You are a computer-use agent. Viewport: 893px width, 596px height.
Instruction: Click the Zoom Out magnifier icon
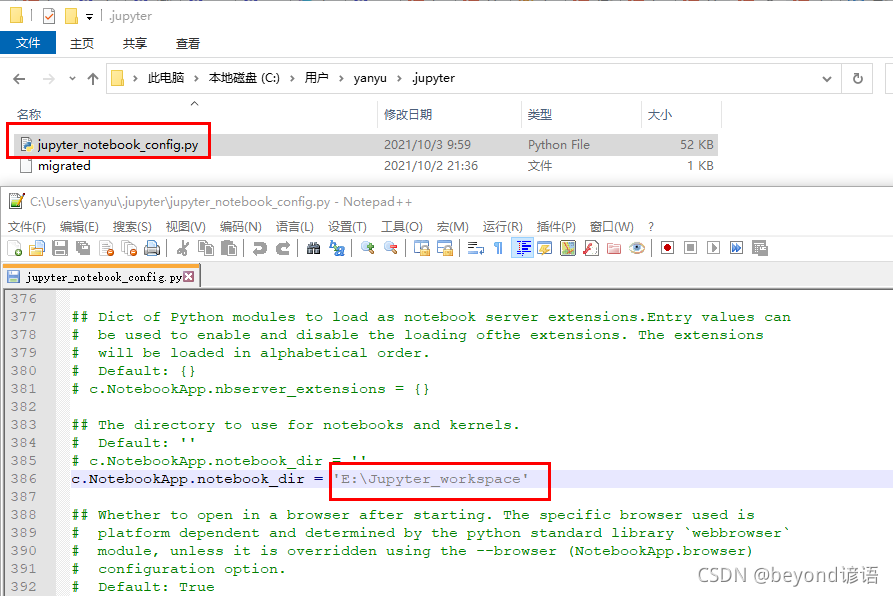click(391, 248)
